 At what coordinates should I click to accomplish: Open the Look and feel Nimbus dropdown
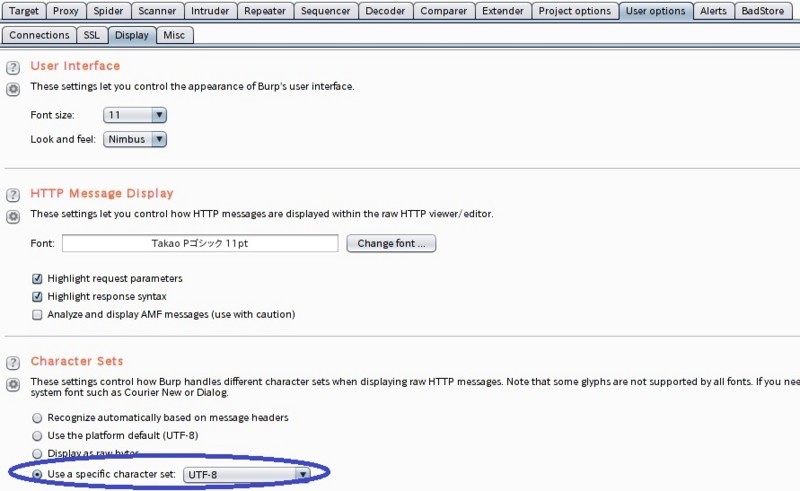(135, 139)
